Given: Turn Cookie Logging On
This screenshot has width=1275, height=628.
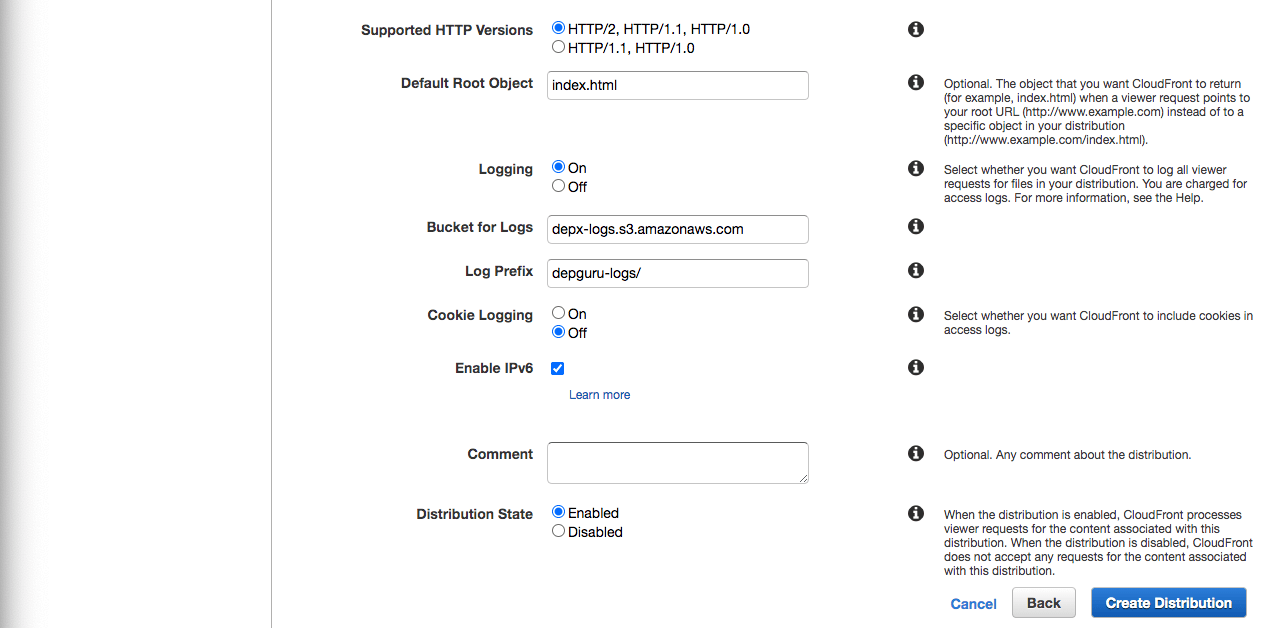Looking at the screenshot, I should tap(559, 313).
